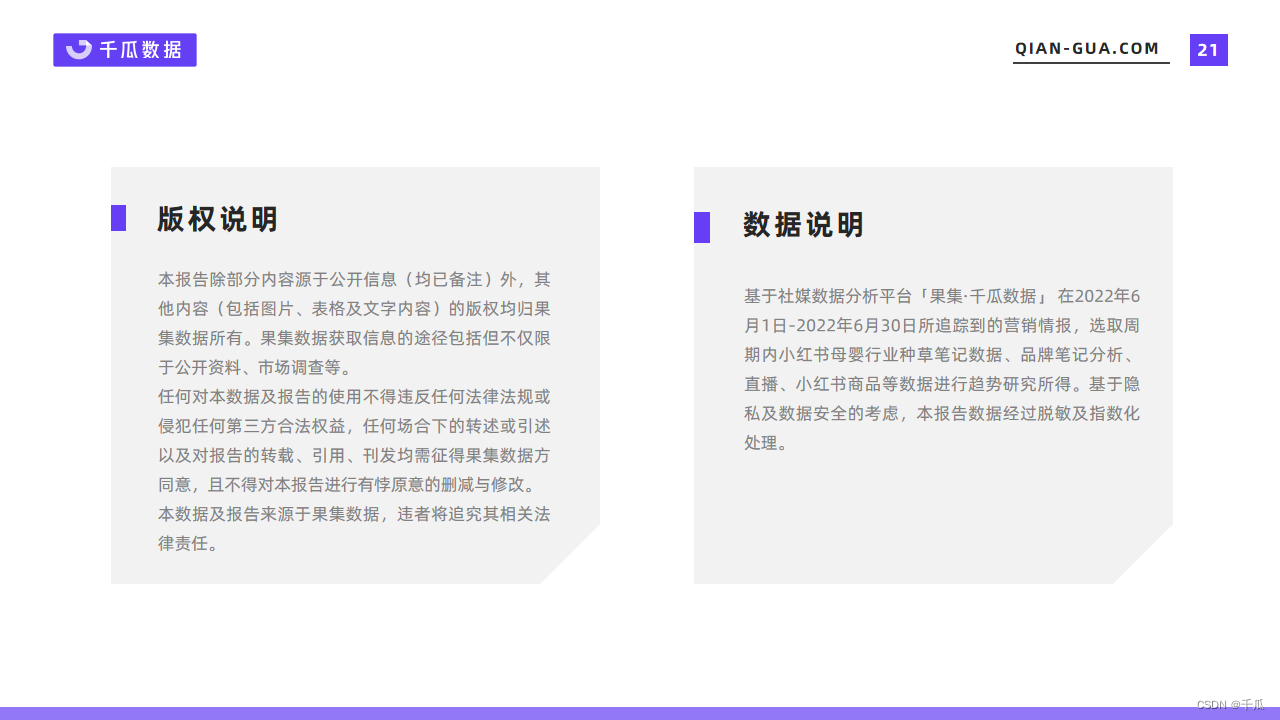Click line starting 月1日-2022年6月30日
Image resolution: width=1280 pixels, height=720 pixels.
(942, 326)
